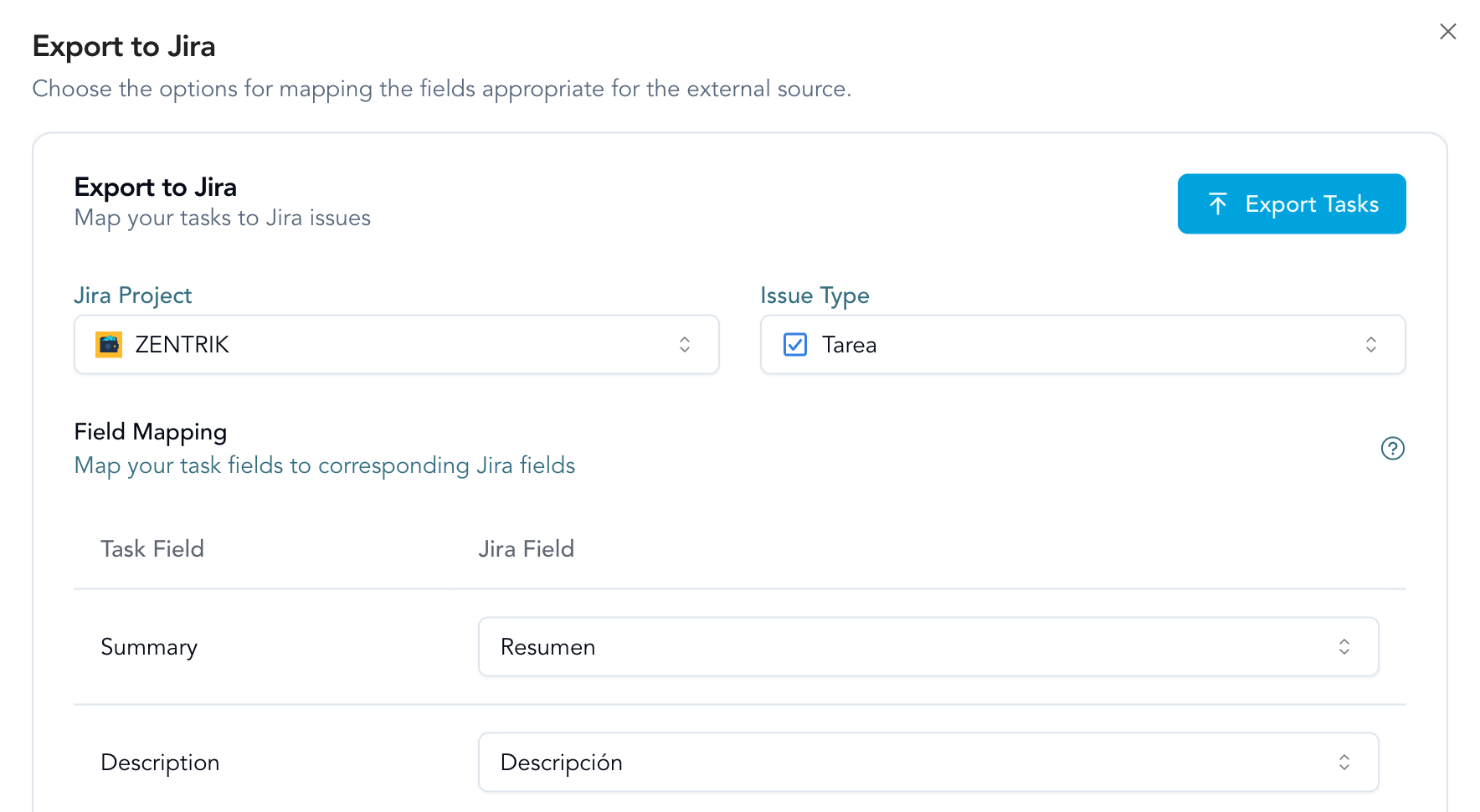Close the Export to Jira dialog
This screenshot has height=812, width=1480.
pos(1448,31)
